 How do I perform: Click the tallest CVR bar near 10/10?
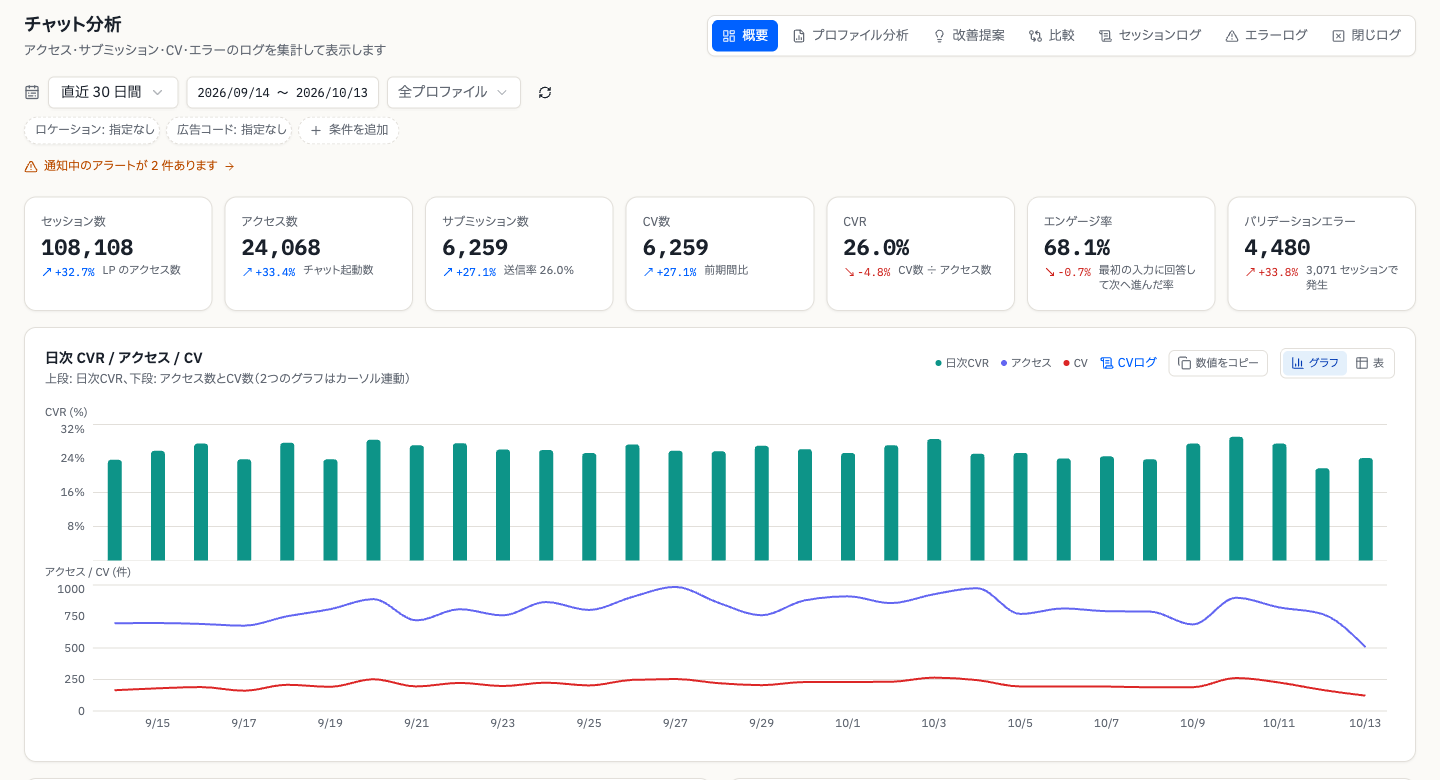1236,499
